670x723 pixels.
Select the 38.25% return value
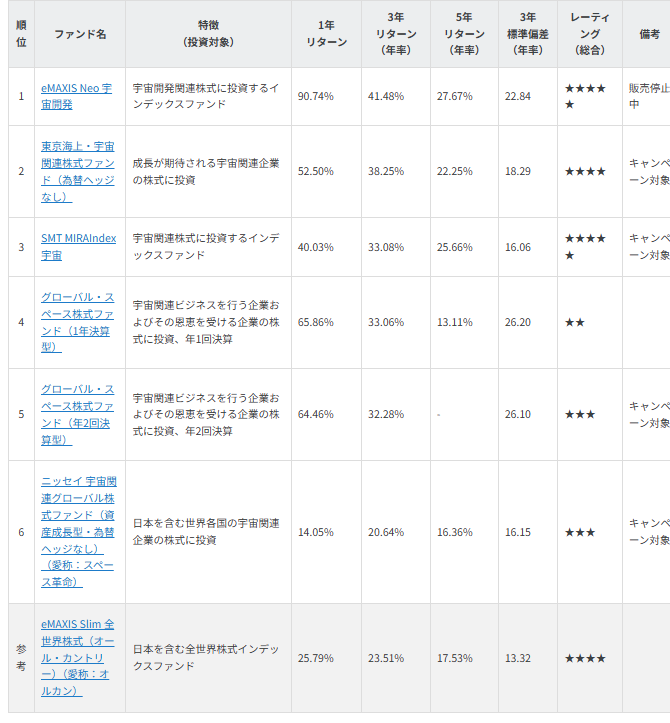(386, 172)
